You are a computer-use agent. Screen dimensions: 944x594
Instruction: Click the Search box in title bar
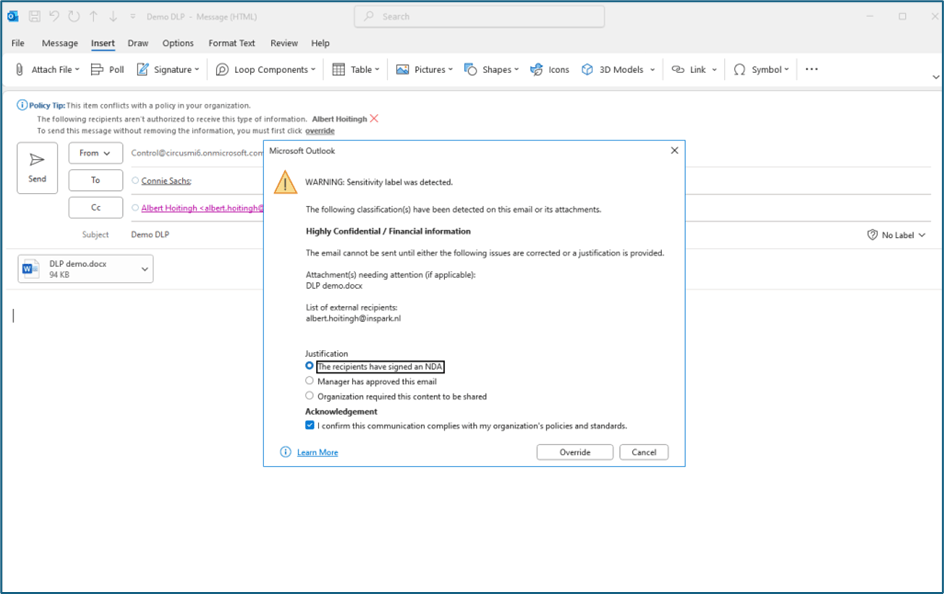tap(480, 16)
